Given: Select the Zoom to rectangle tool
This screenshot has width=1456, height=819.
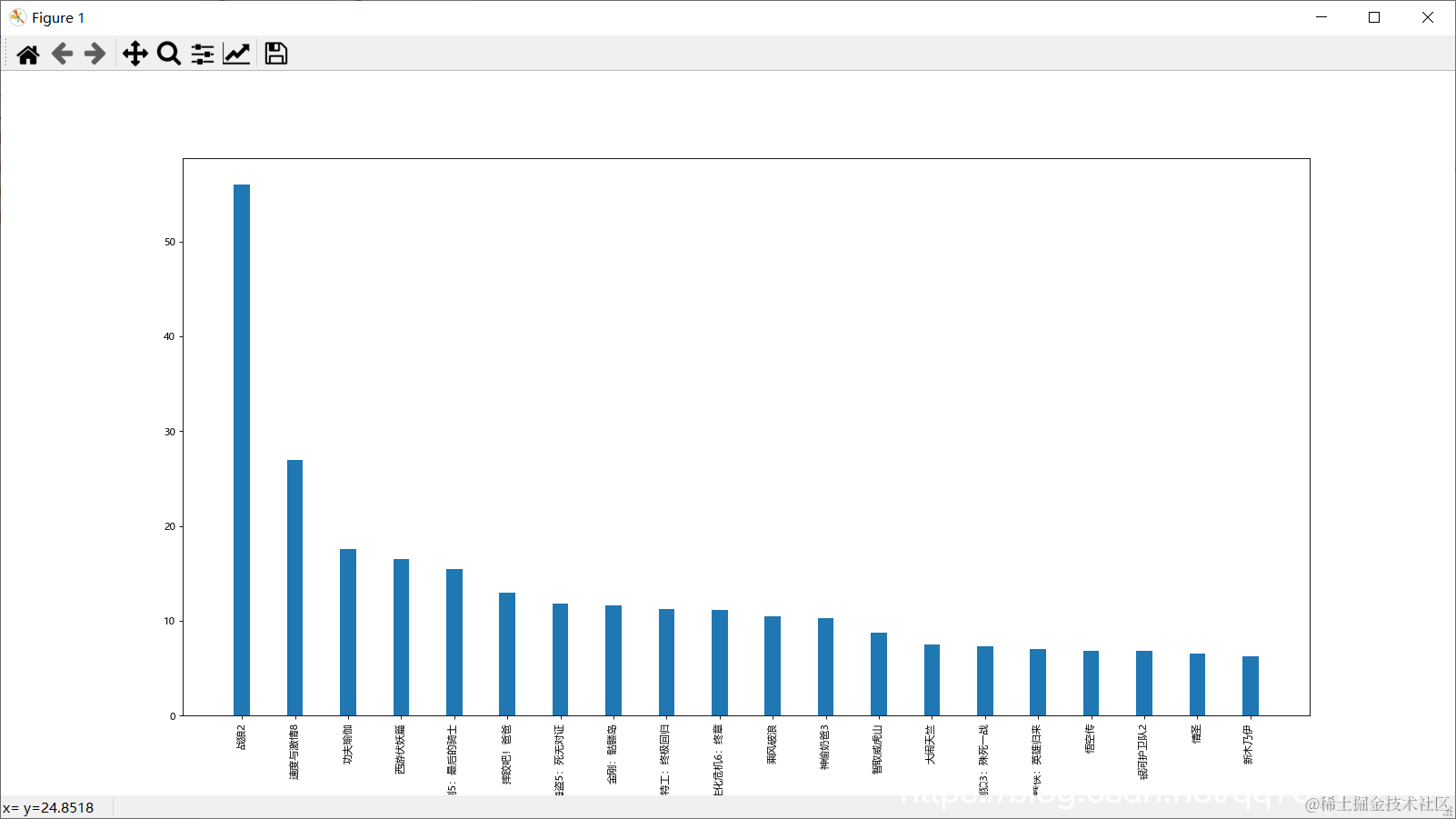Looking at the screenshot, I should pyautogui.click(x=169, y=55).
